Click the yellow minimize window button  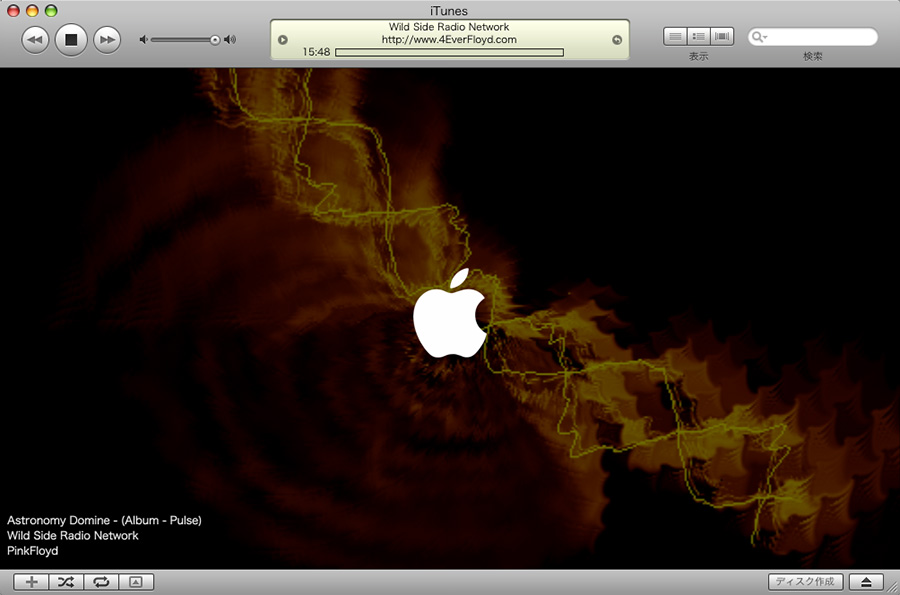[32, 10]
